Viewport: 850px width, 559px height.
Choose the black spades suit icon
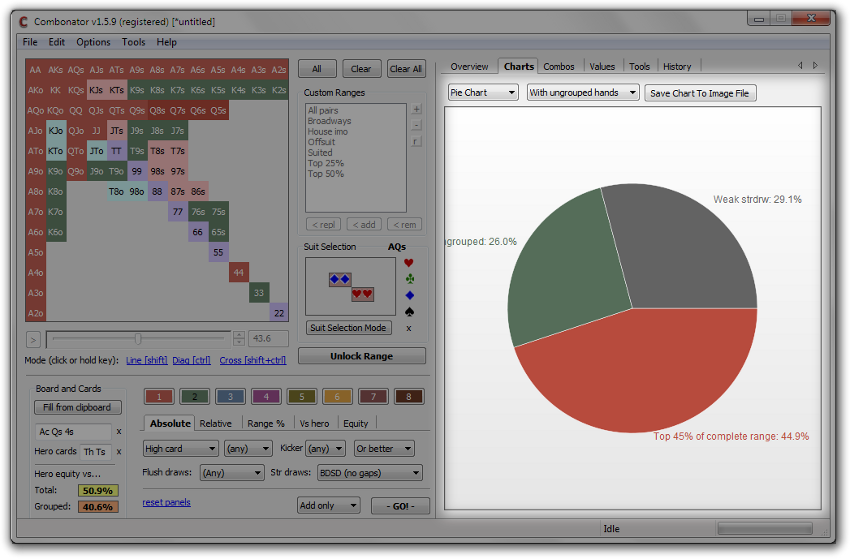(408, 311)
